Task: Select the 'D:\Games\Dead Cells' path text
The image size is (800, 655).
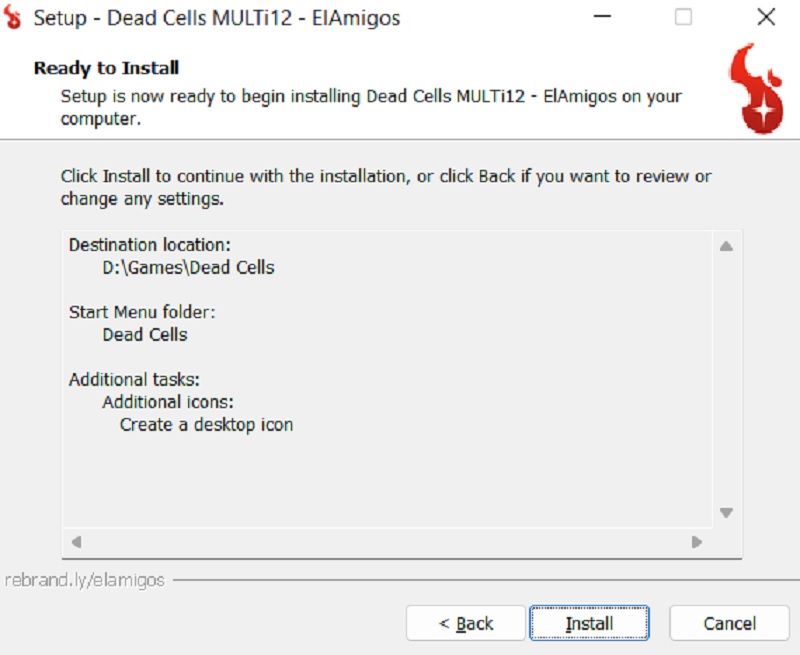Action: click(x=188, y=267)
